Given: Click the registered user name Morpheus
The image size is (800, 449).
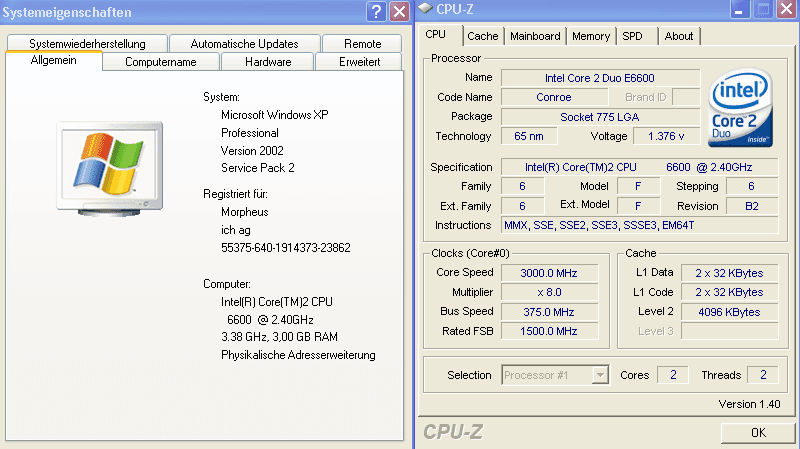Looking at the screenshot, I should point(244,212).
